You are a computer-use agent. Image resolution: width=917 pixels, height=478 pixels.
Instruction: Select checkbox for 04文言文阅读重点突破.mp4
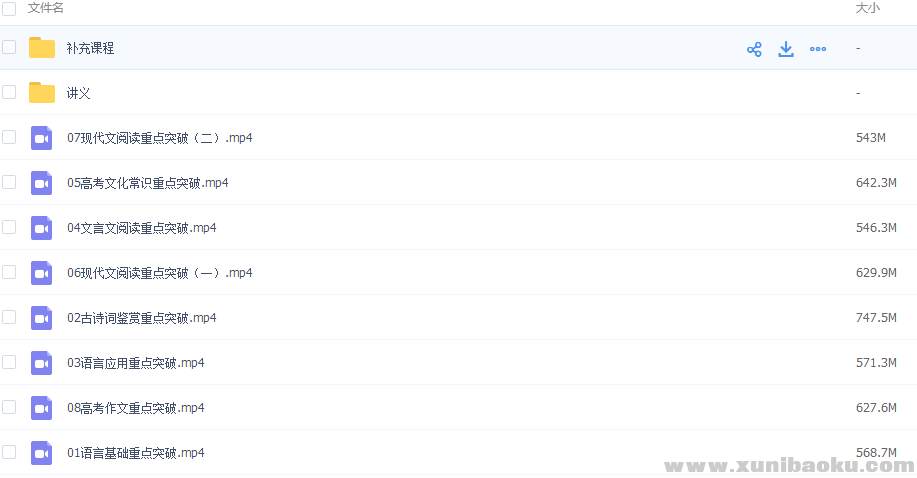pyautogui.click(x=9, y=227)
